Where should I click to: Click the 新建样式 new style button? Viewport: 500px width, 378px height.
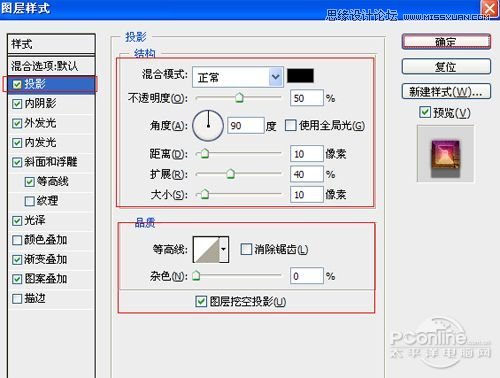click(x=446, y=91)
